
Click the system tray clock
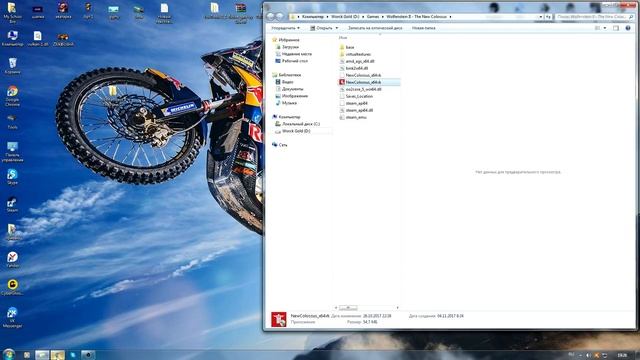(x=622, y=355)
